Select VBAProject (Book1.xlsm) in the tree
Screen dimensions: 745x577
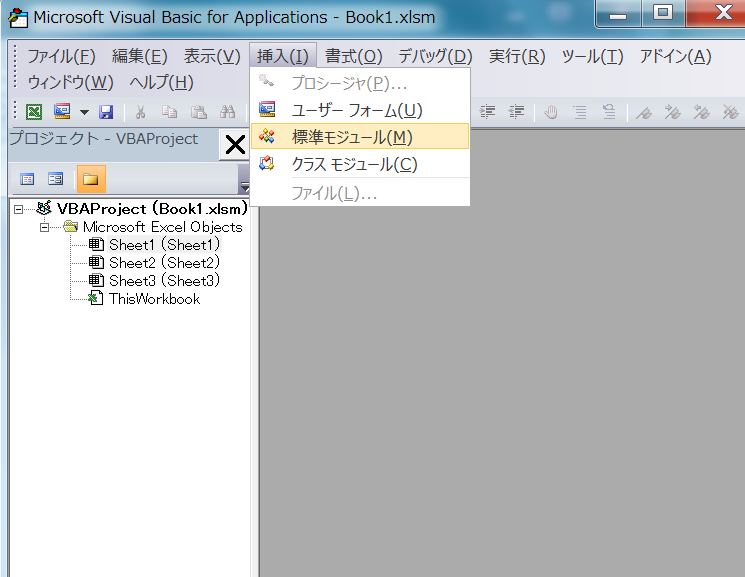coord(152,209)
